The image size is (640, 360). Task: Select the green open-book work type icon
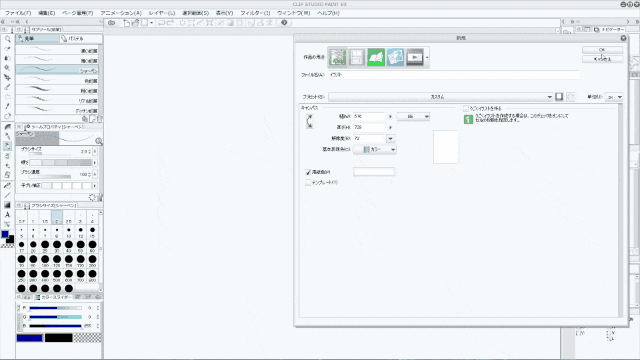click(x=376, y=57)
